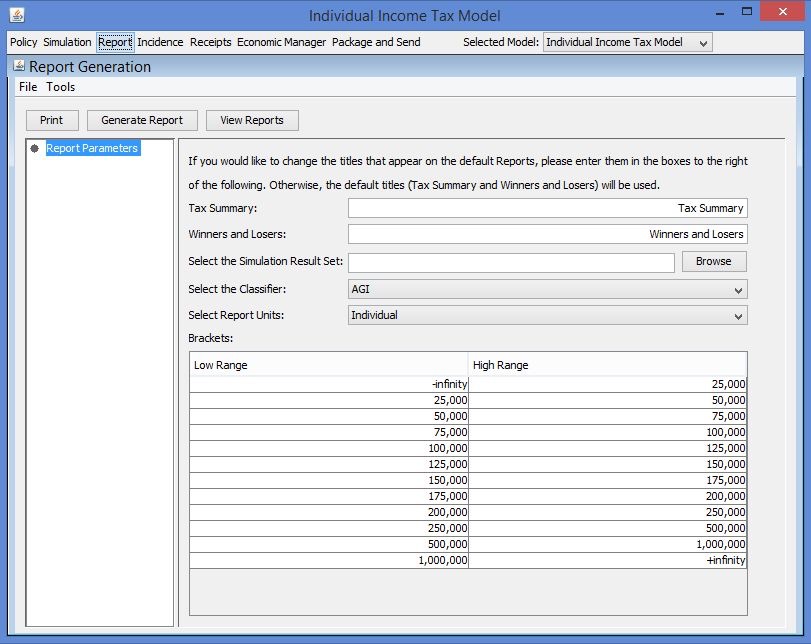Select the +infinity high range cell
811x644 pixels.
(x=607, y=560)
